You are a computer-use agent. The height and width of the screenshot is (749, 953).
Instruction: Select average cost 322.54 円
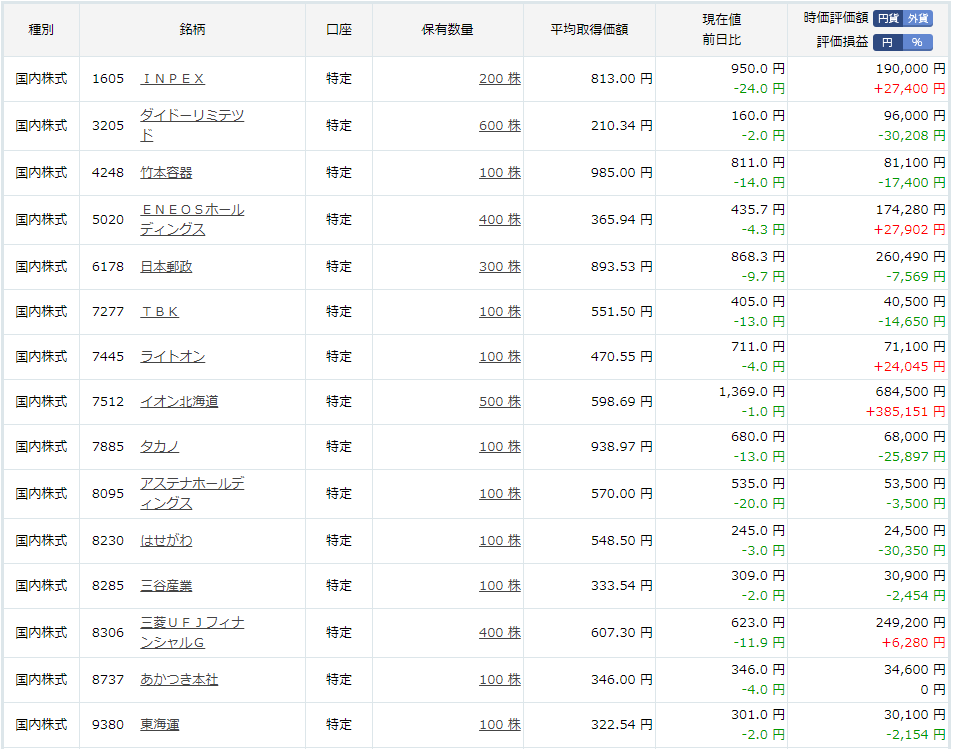click(x=621, y=725)
